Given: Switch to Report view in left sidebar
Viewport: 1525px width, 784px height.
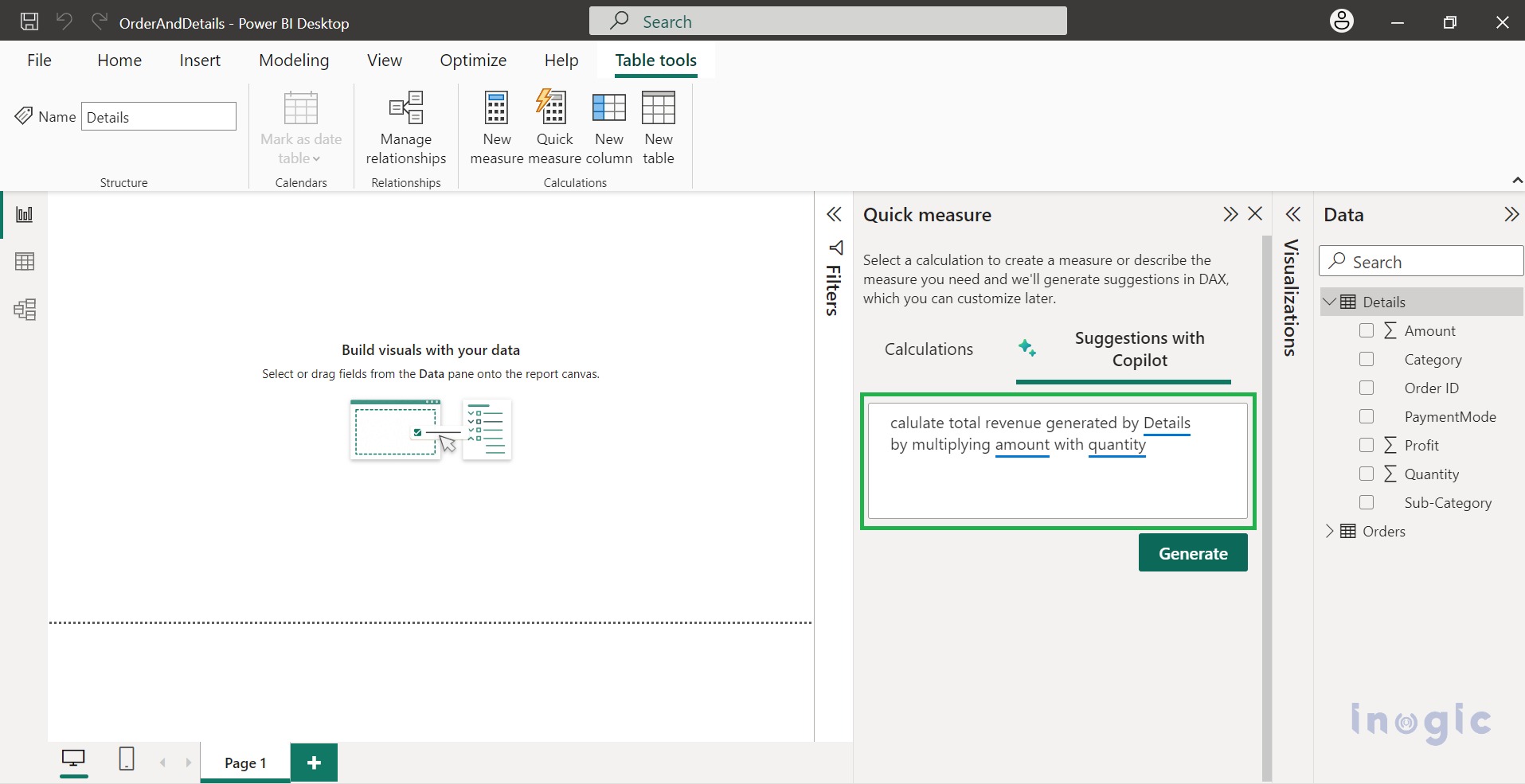Looking at the screenshot, I should [x=25, y=214].
